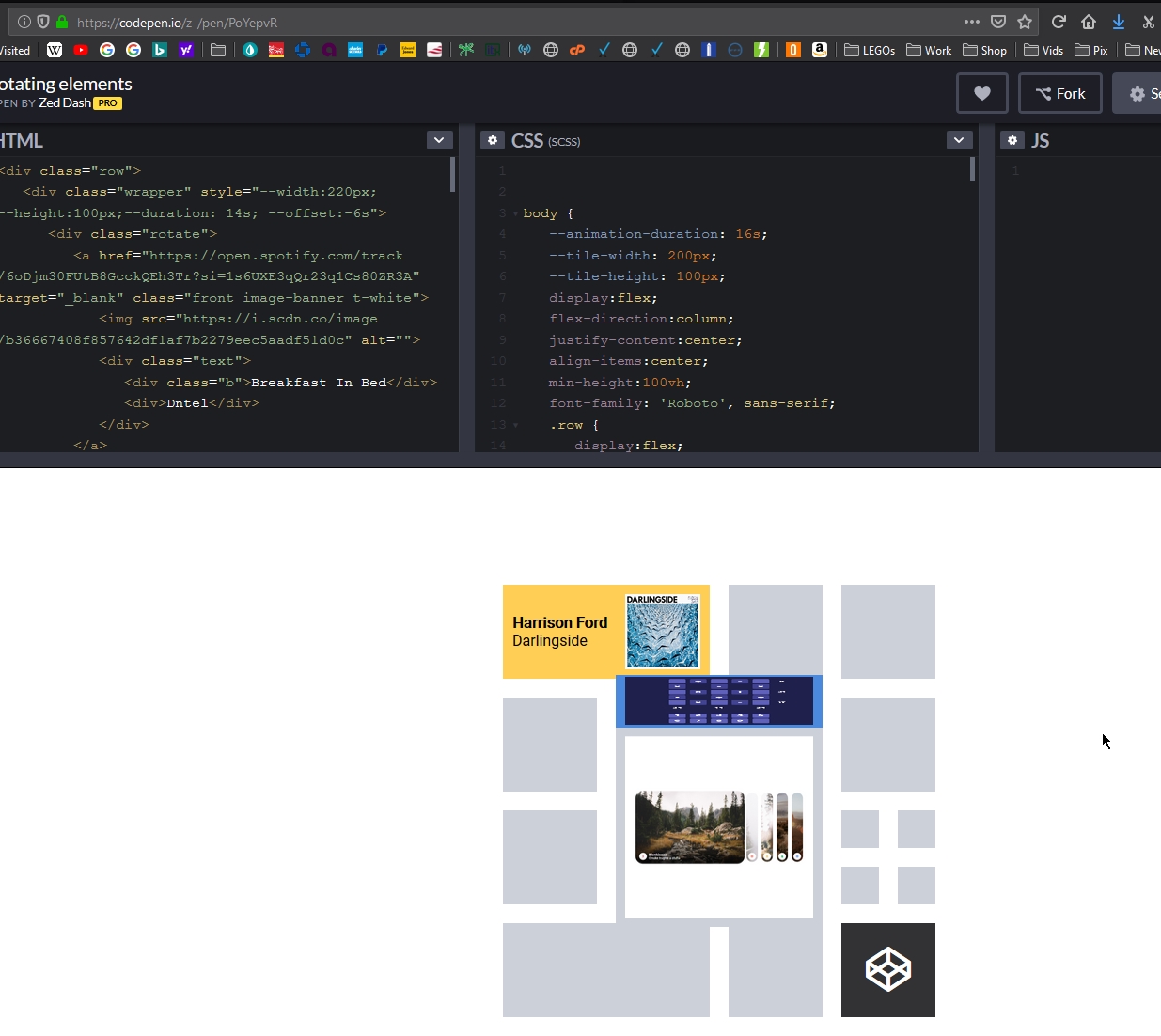Image resolution: width=1161 pixels, height=1036 pixels.
Task: Open the PayPal bookmark icon
Action: (x=382, y=50)
